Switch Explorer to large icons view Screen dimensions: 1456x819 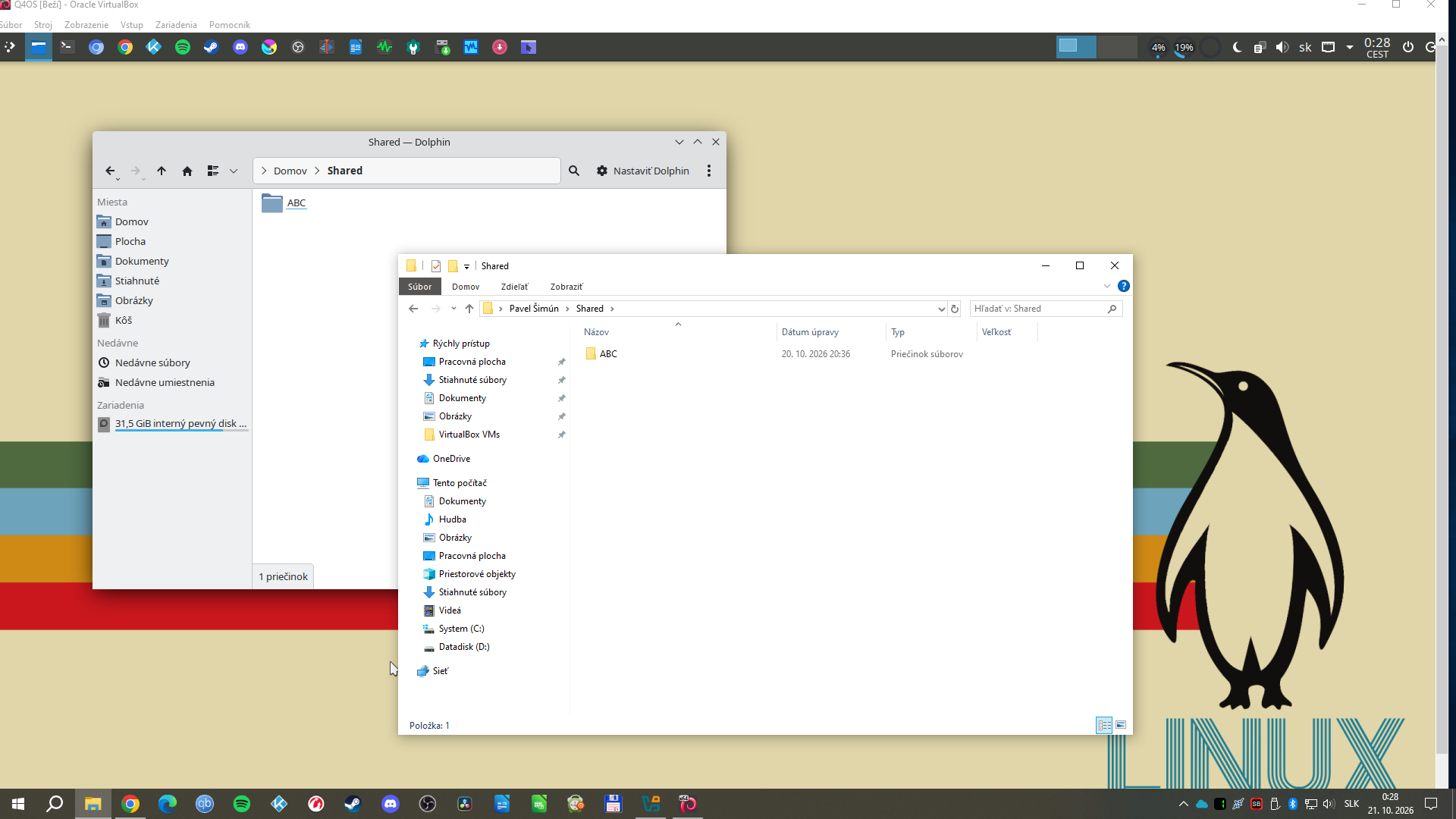click(1121, 725)
